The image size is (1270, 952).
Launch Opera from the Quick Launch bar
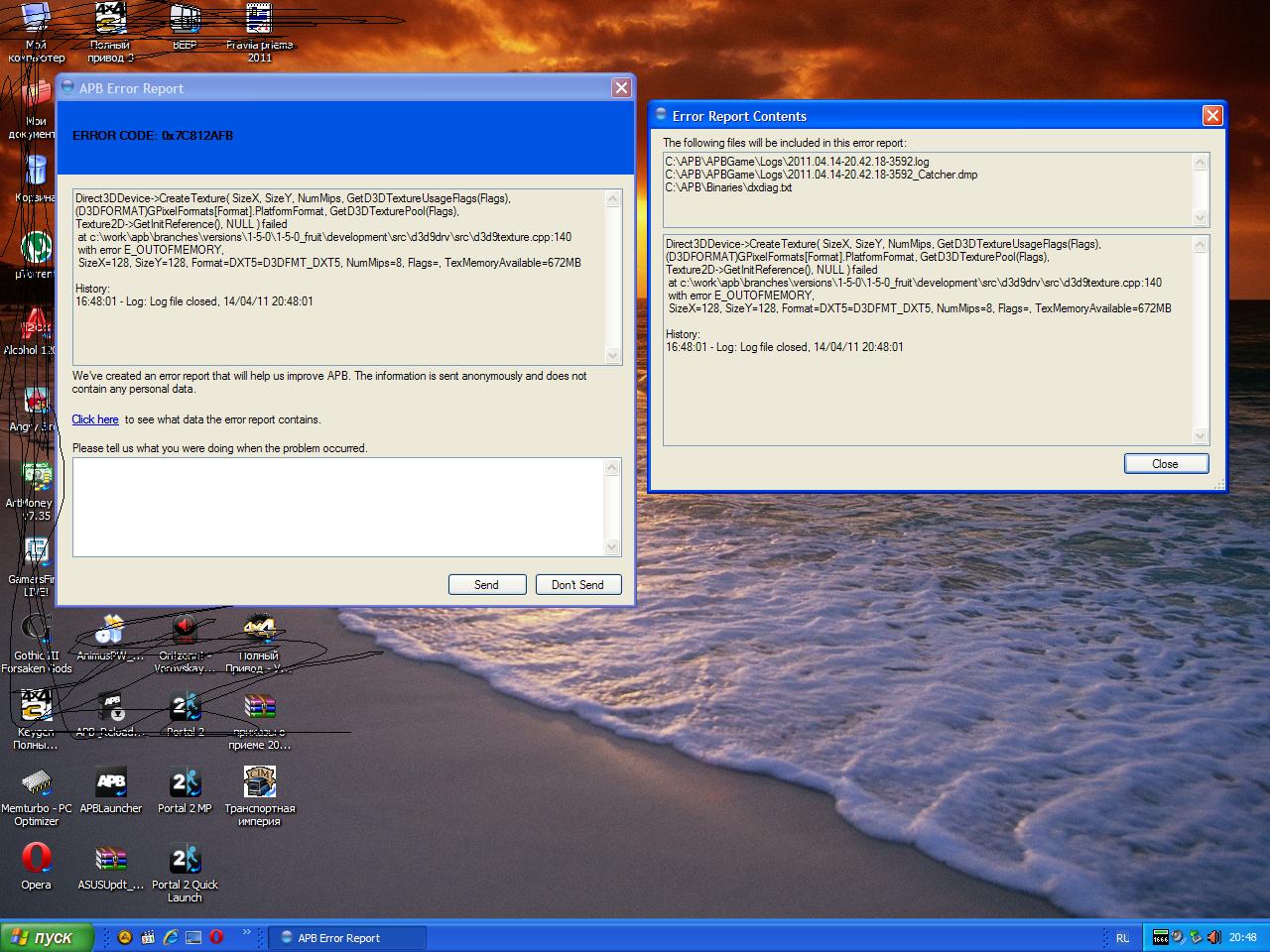[216, 937]
